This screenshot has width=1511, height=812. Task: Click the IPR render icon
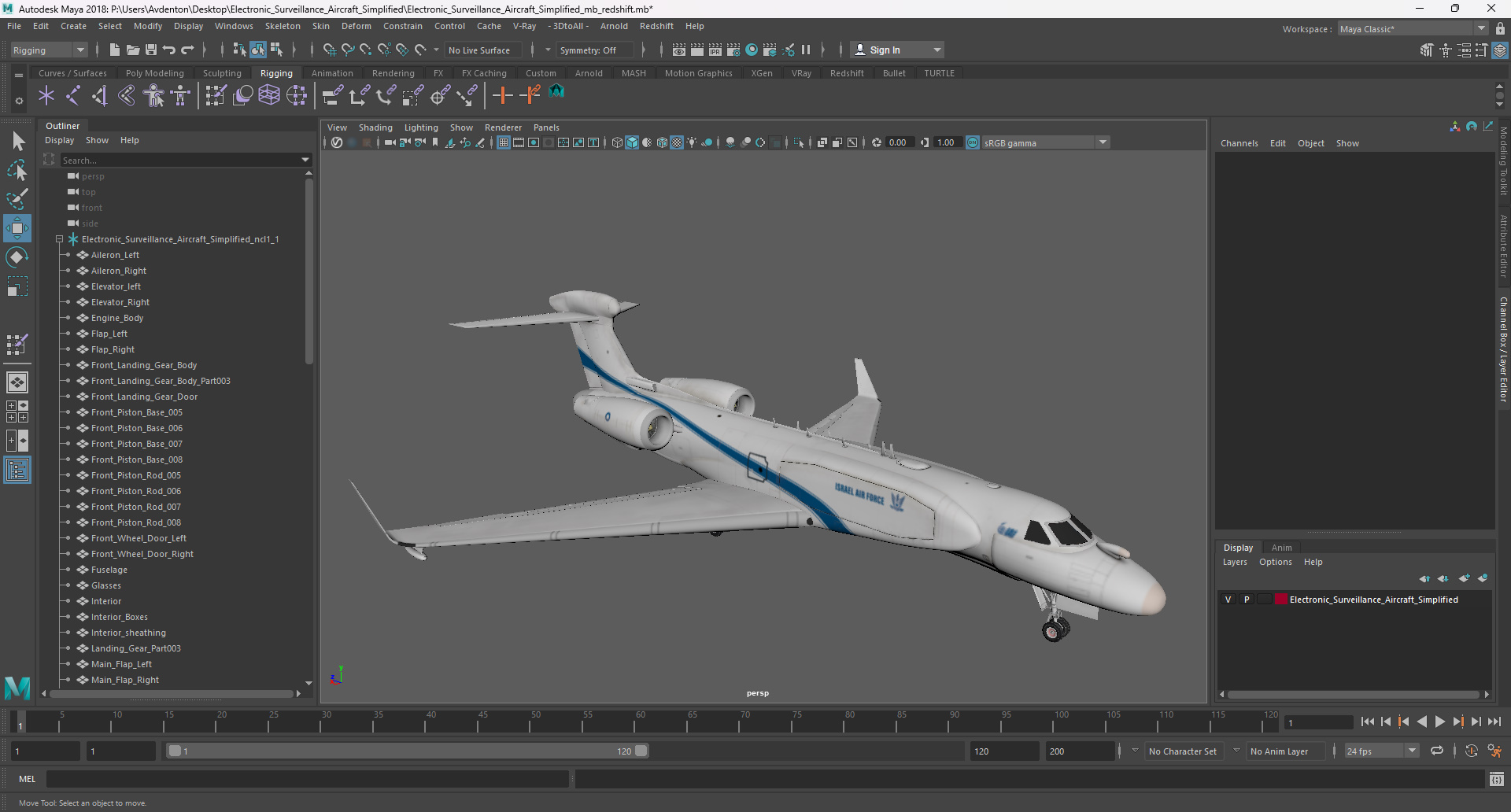(715, 50)
